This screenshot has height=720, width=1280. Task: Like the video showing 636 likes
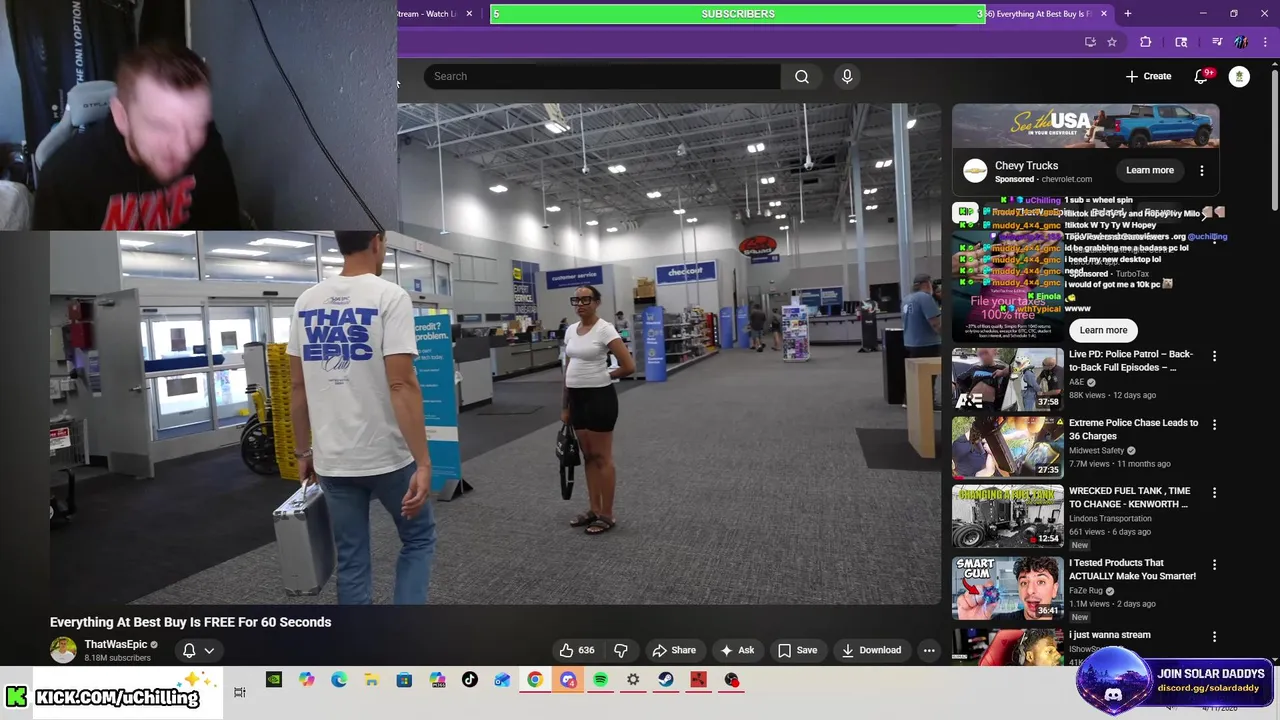[x=577, y=650]
